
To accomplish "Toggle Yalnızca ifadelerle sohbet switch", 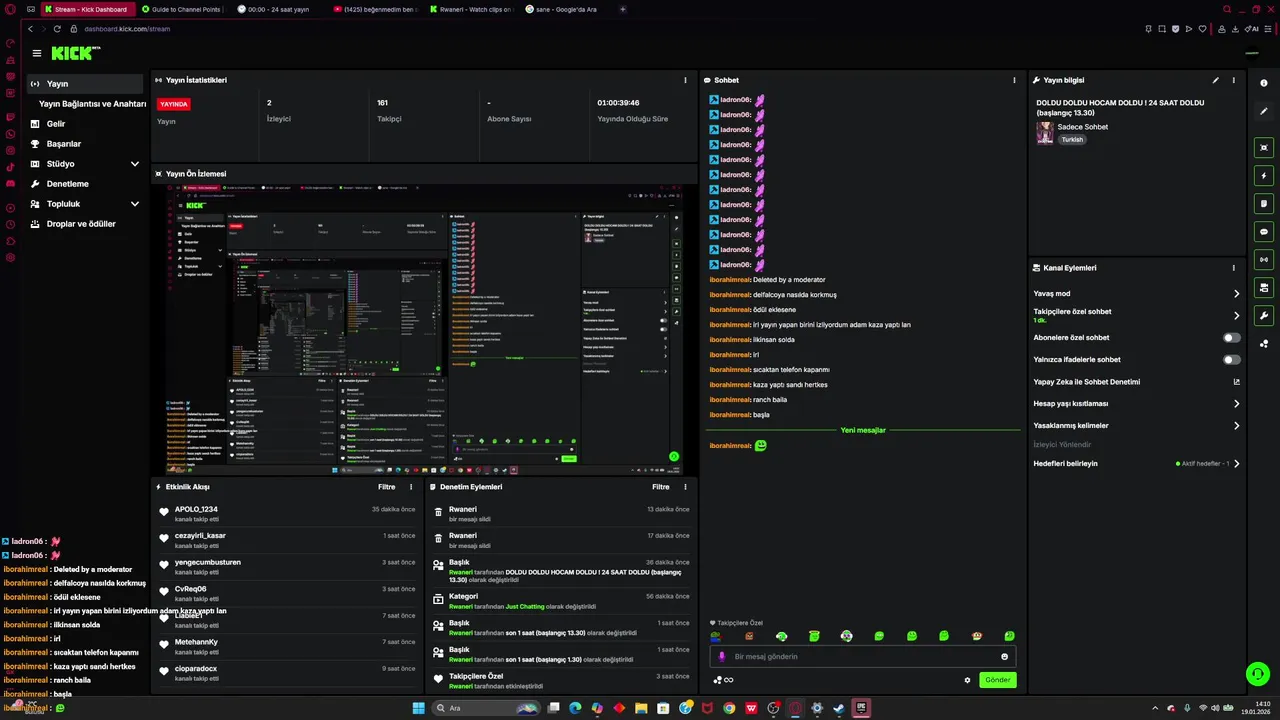I will (1232, 360).
